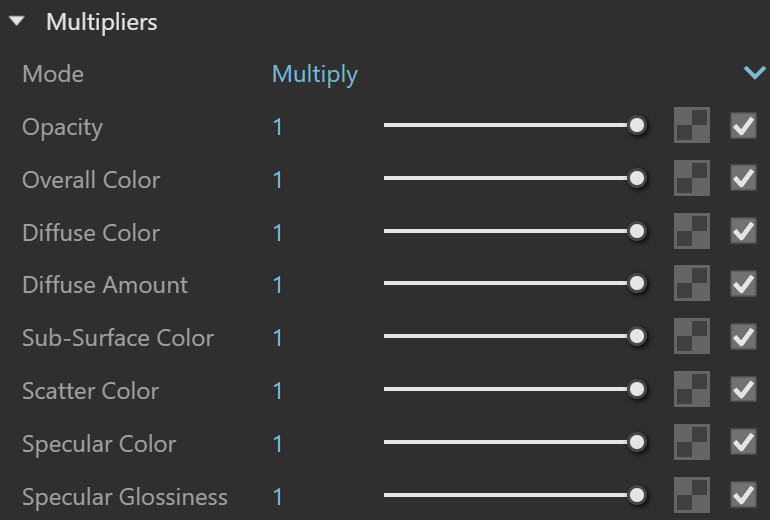Viewport: 770px width, 520px height.
Task: Open the Diffuse Color texture map slot
Action: click(691, 231)
